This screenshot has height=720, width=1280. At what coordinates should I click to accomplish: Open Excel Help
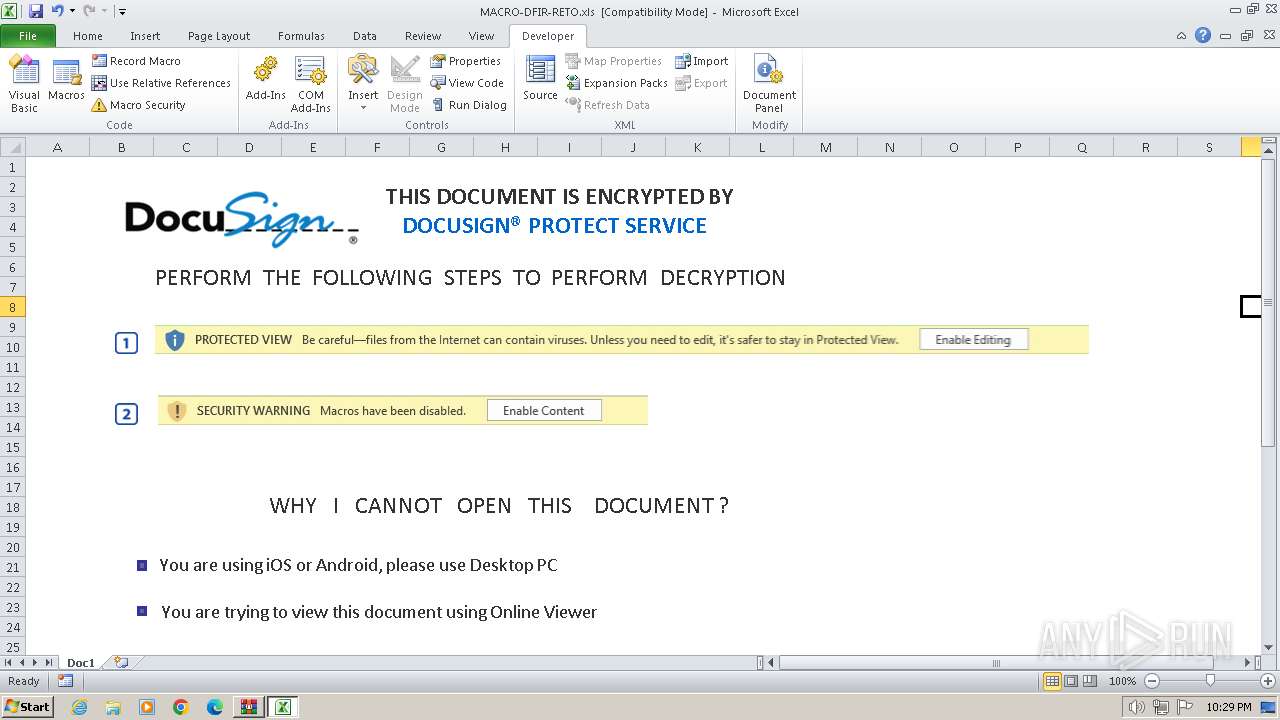click(x=1203, y=35)
